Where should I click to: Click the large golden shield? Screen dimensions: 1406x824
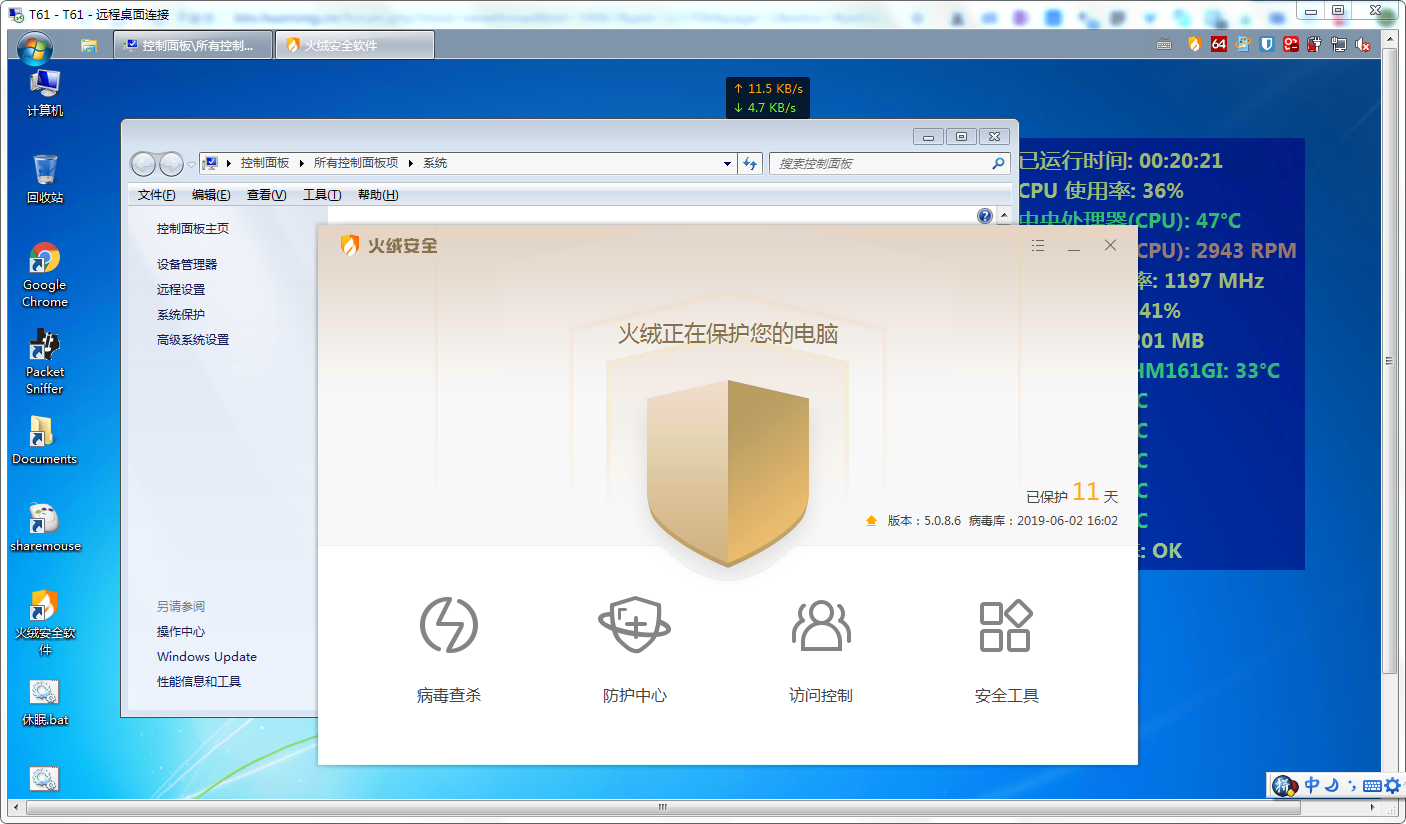coord(728,472)
